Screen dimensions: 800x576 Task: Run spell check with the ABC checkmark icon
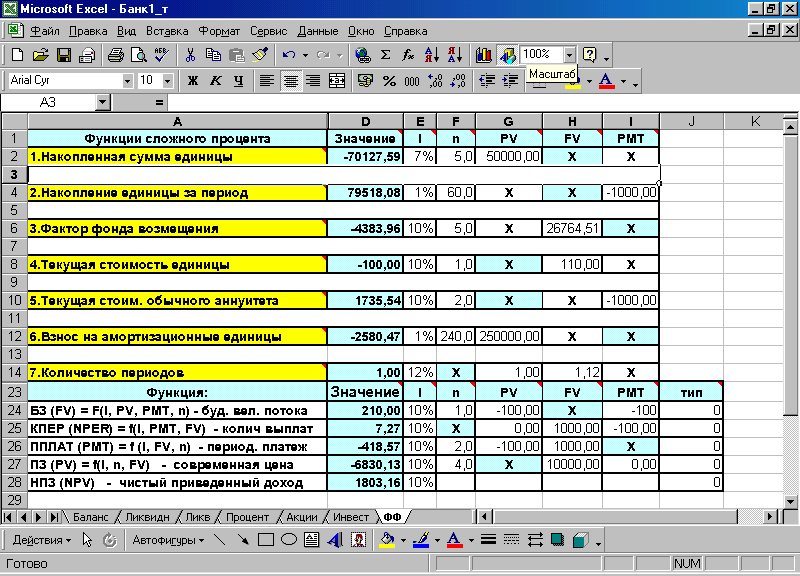162,55
